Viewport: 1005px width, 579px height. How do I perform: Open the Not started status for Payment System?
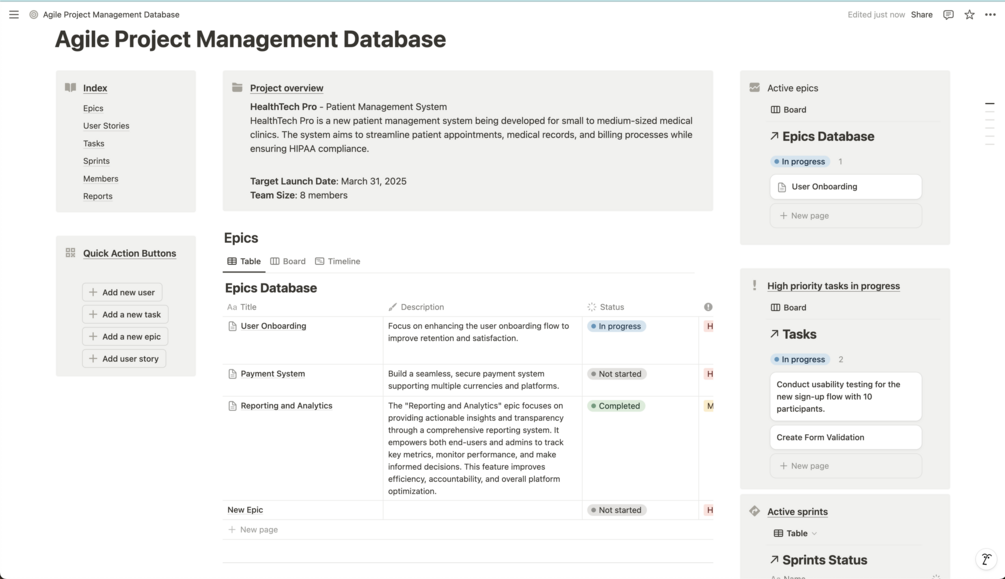(615, 373)
